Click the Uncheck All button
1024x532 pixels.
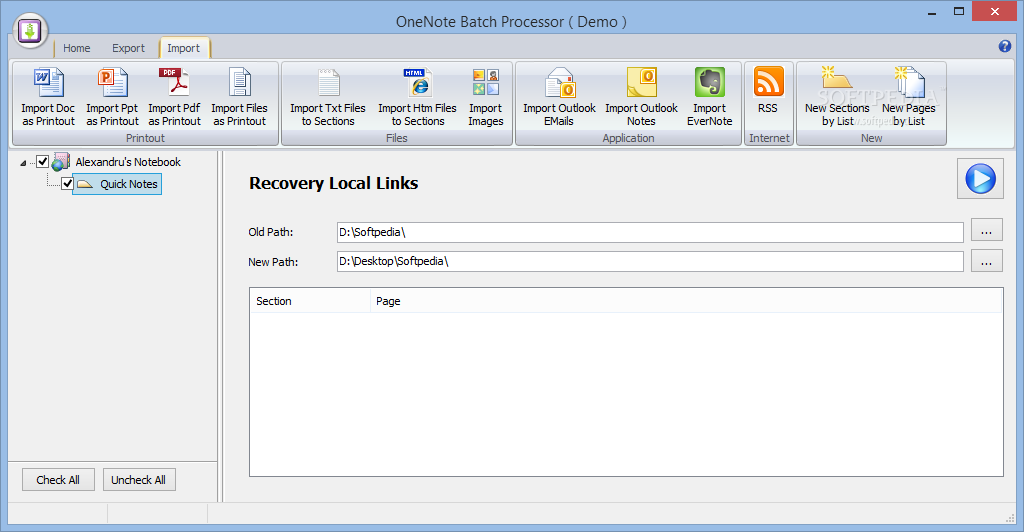point(138,480)
